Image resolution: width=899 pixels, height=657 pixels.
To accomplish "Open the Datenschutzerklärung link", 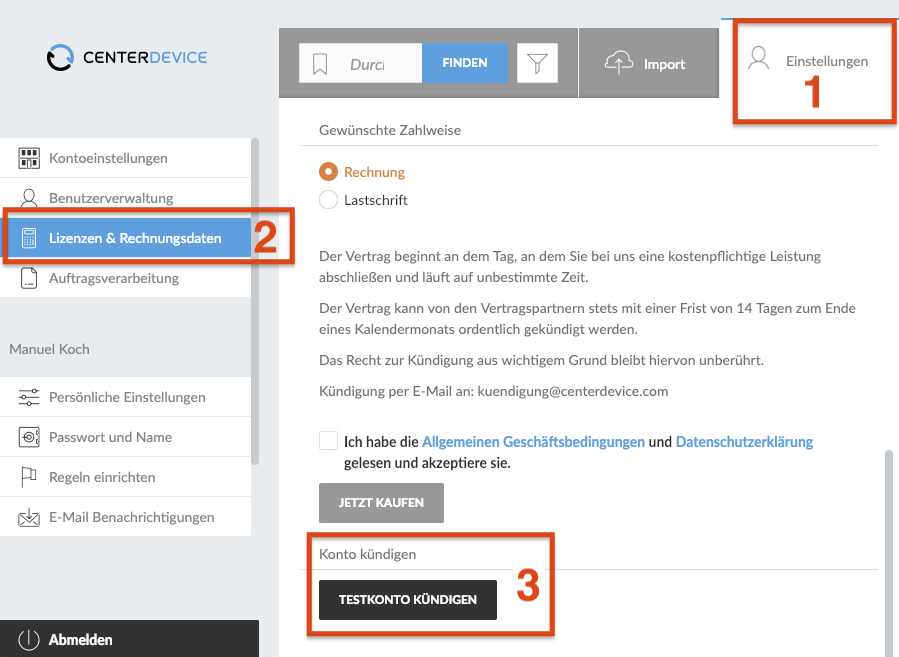I will pos(744,442).
